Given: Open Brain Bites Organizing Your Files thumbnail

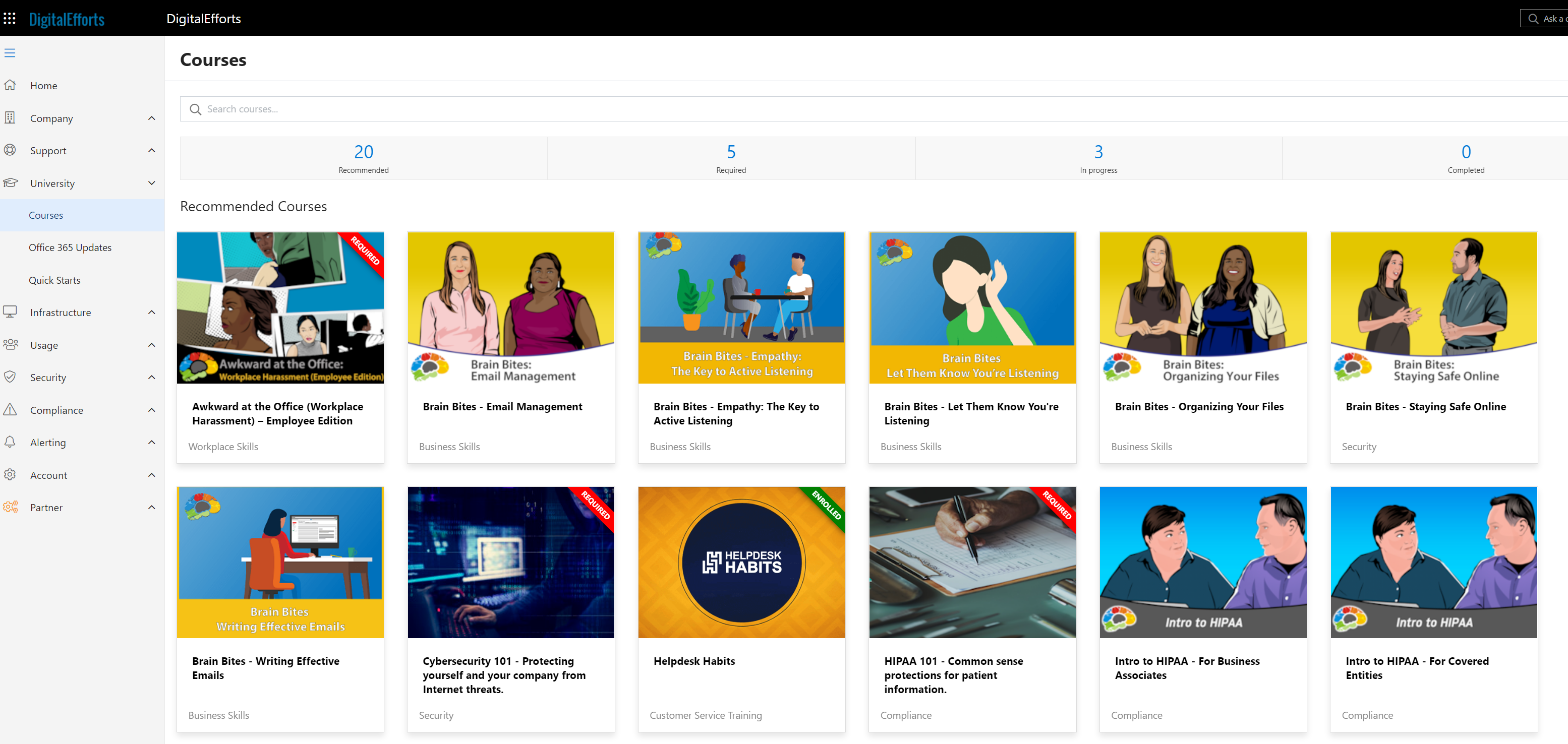Looking at the screenshot, I should (1203, 308).
